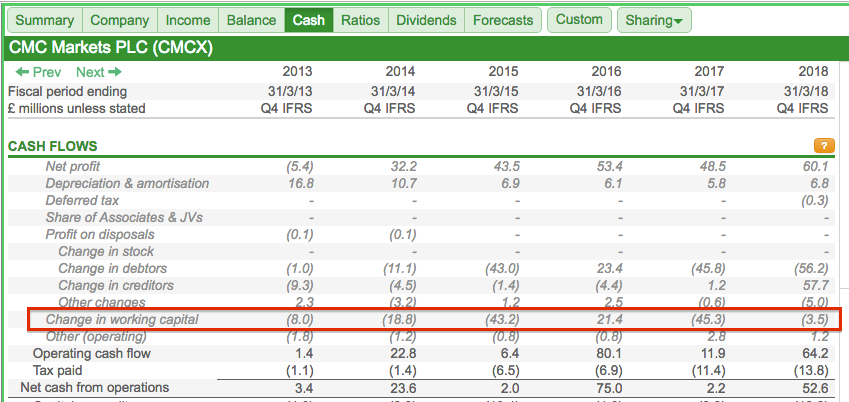Go to Prev period with left arrow
Screen dimensions: 849x402
pyautogui.click(x=38, y=72)
